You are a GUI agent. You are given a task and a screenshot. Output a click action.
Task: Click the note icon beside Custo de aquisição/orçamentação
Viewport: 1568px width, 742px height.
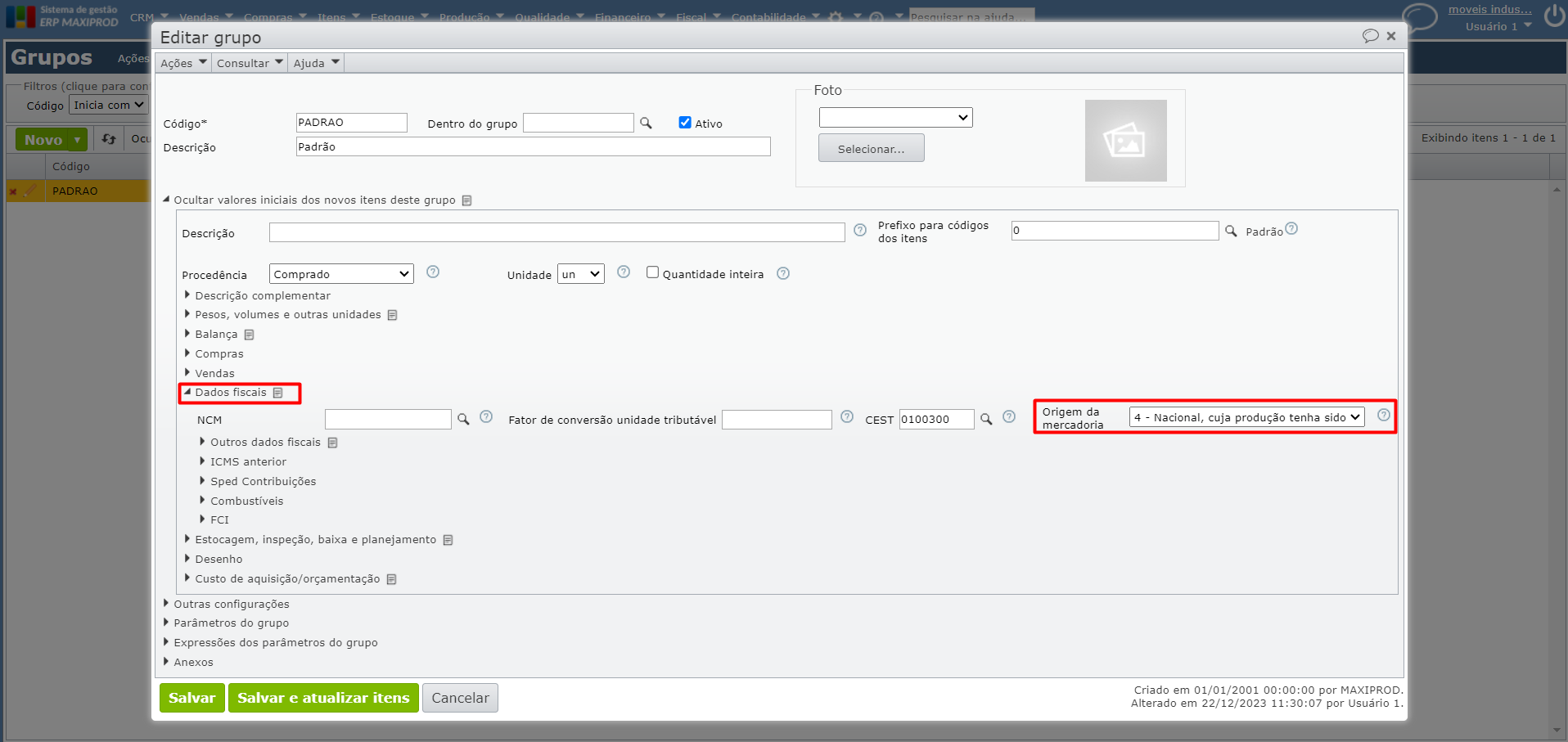[391, 579]
